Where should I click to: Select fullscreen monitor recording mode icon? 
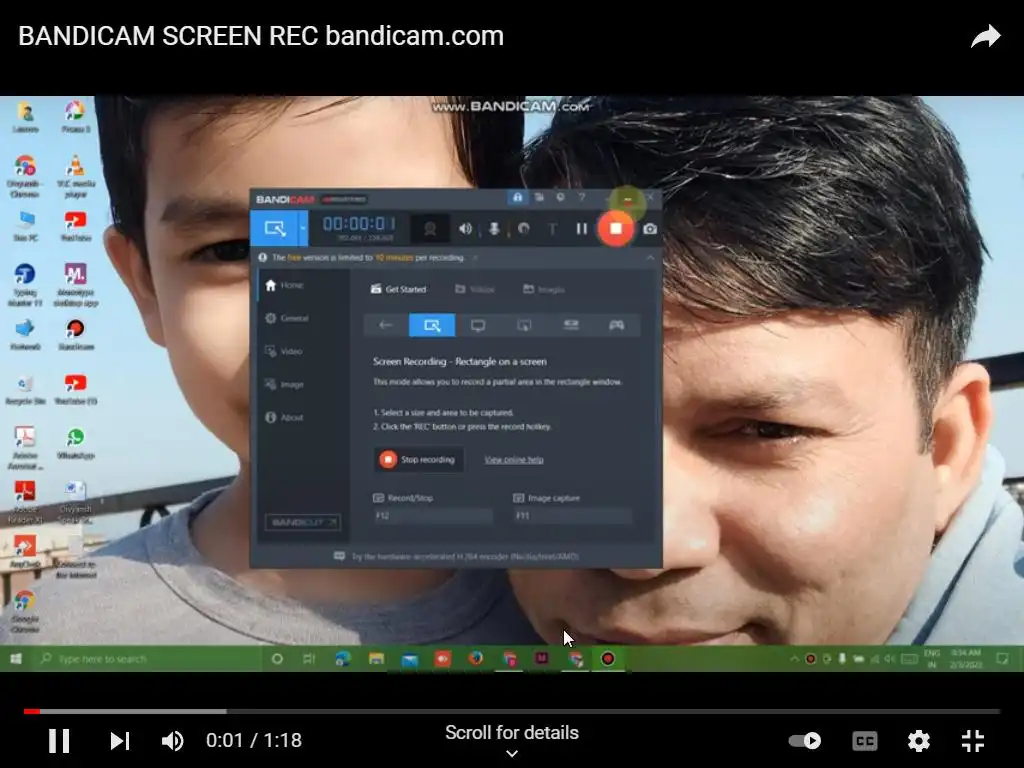tap(478, 325)
